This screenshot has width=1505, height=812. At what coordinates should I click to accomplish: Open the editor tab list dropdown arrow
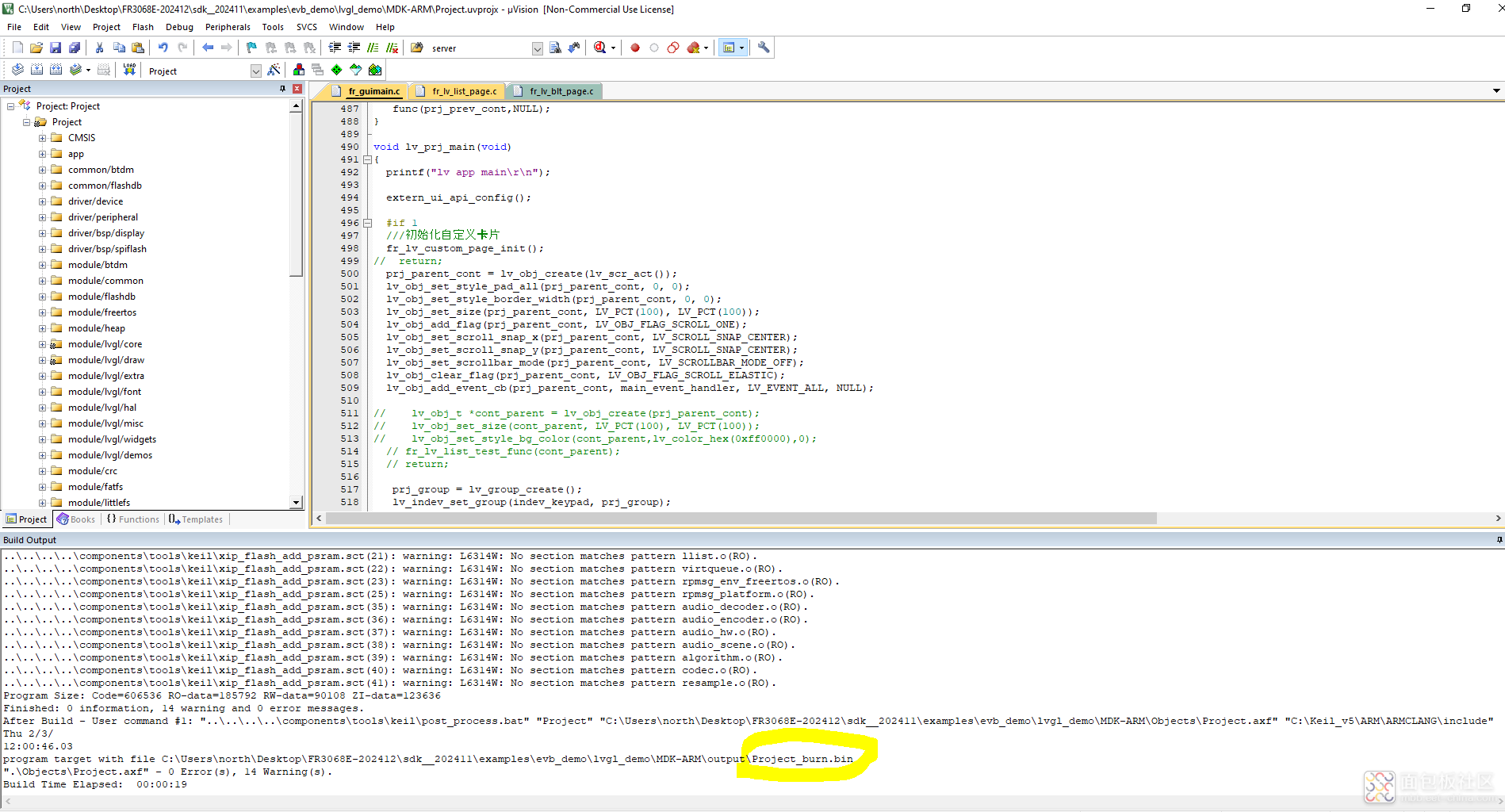[1496, 90]
